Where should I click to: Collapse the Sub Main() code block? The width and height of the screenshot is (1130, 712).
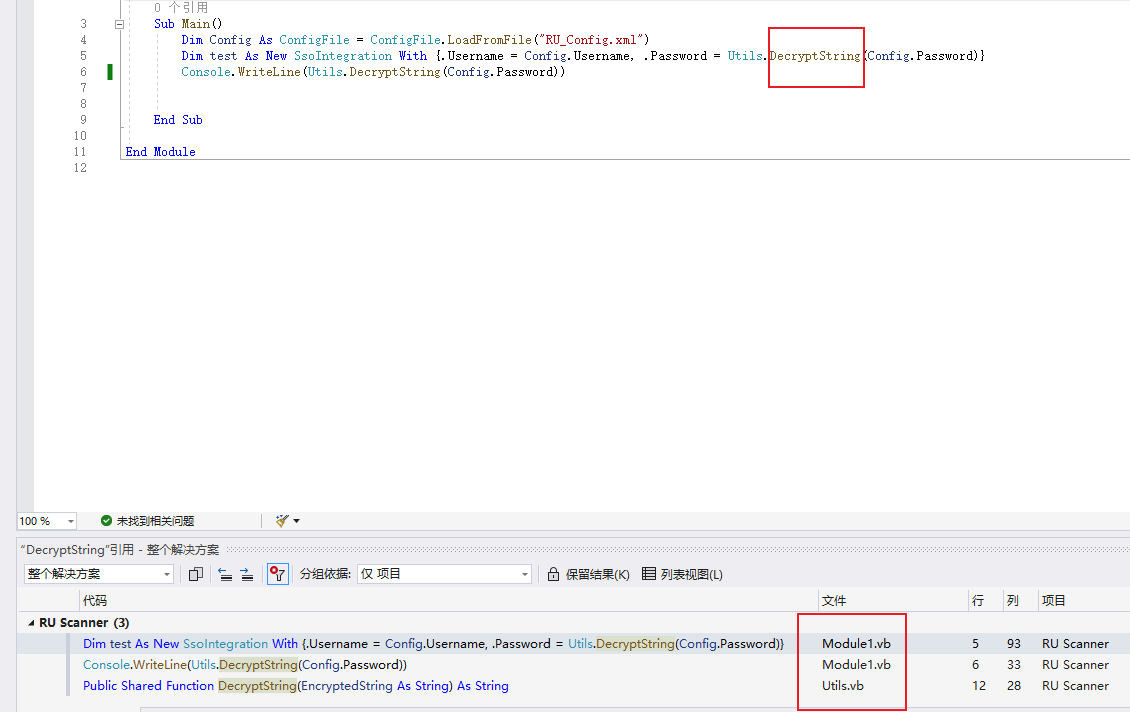(119, 24)
